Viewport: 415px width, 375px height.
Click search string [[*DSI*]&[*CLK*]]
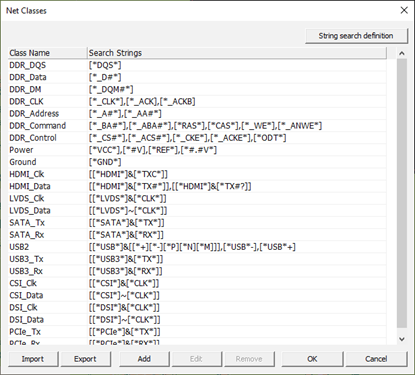click(124, 307)
